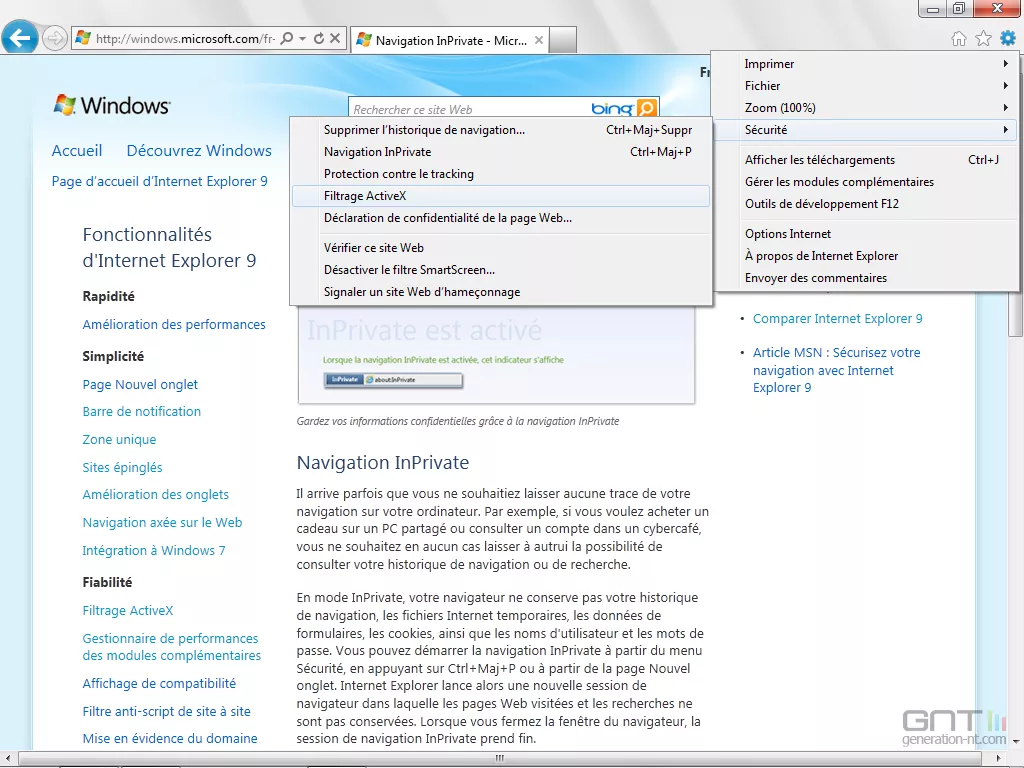Click the Bing search button
Image resolution: width=1024 pixels, height=768 pixels.
(x=646, y=108)
